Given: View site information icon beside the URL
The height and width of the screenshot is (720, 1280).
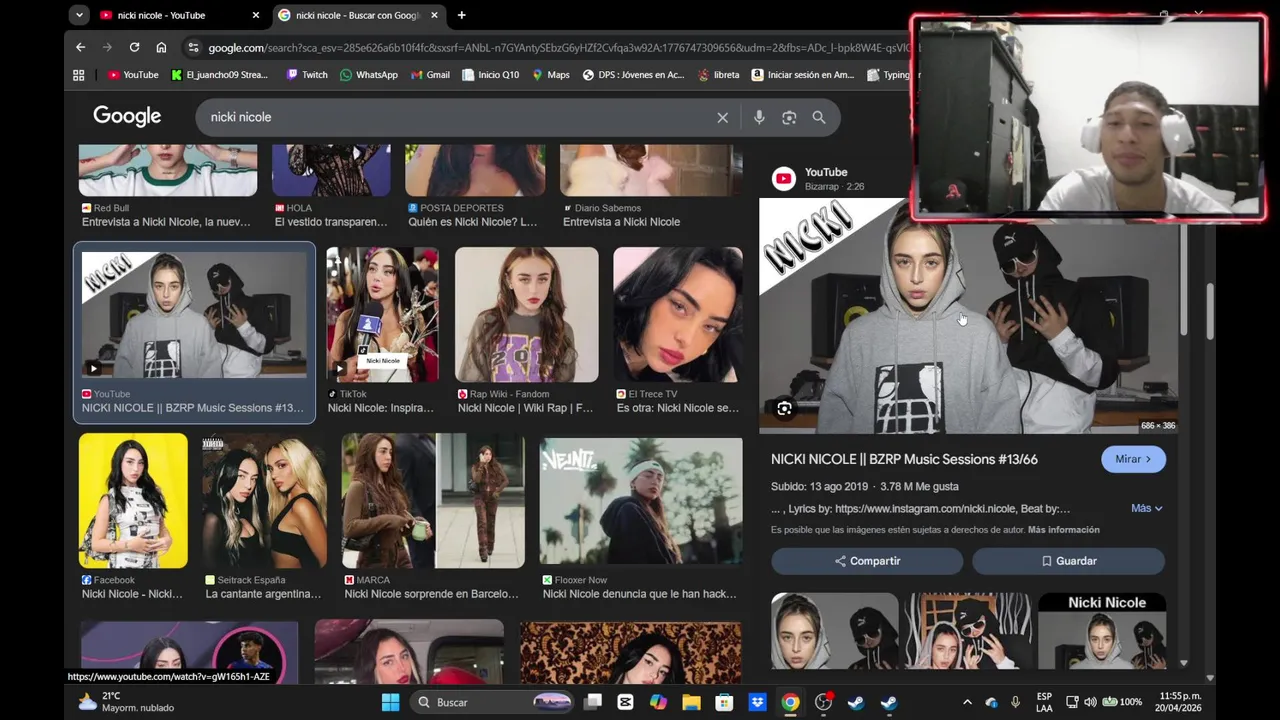Looking at the screenshot, I should [x=193, y=47].
